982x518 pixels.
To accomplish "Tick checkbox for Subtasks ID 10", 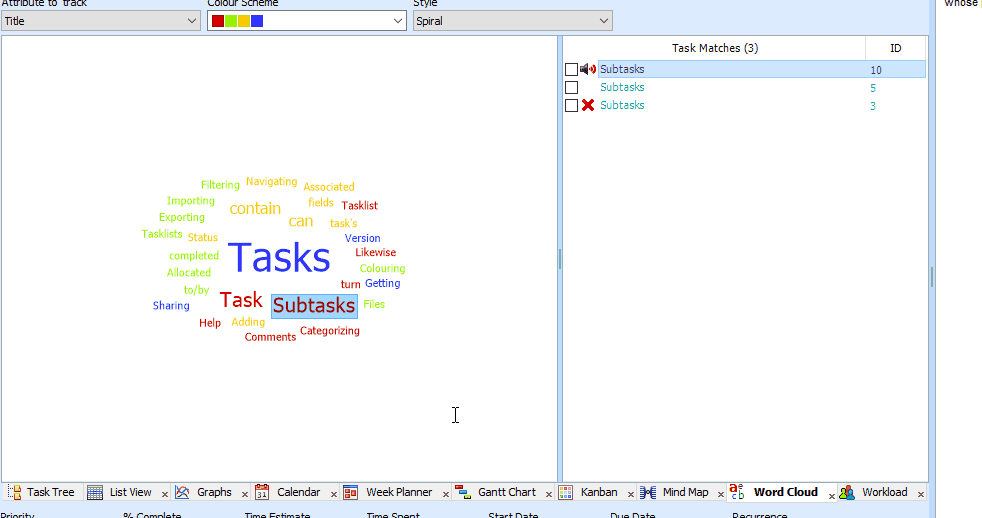I will point(571,70).
